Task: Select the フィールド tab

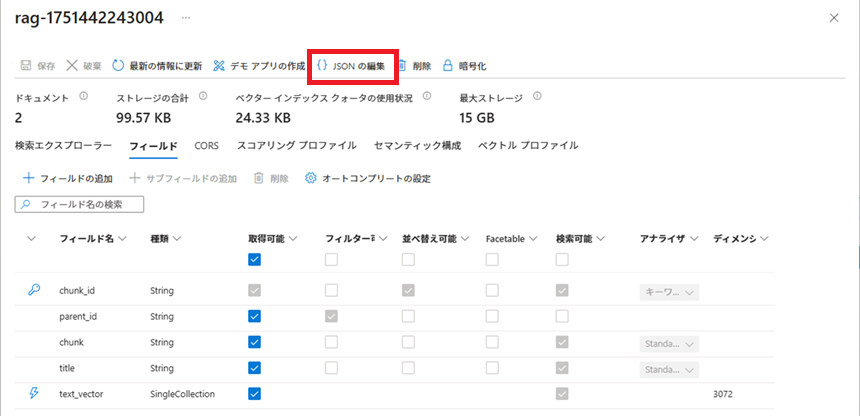Action: click(153, 146)
